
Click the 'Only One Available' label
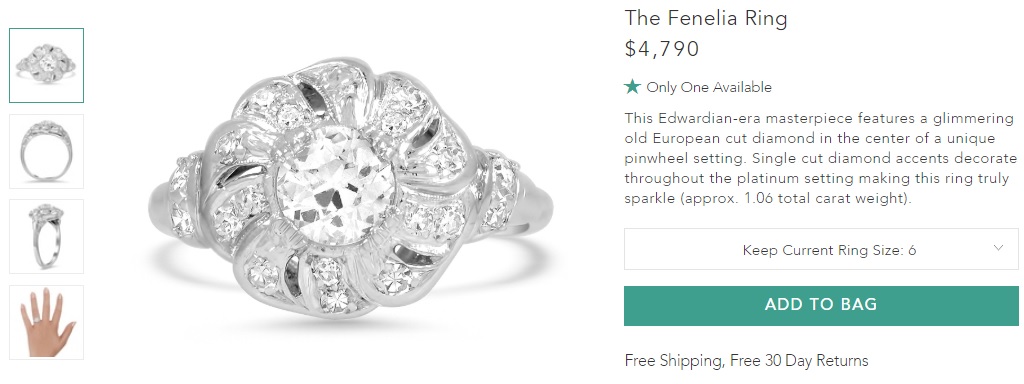point(709,88)
